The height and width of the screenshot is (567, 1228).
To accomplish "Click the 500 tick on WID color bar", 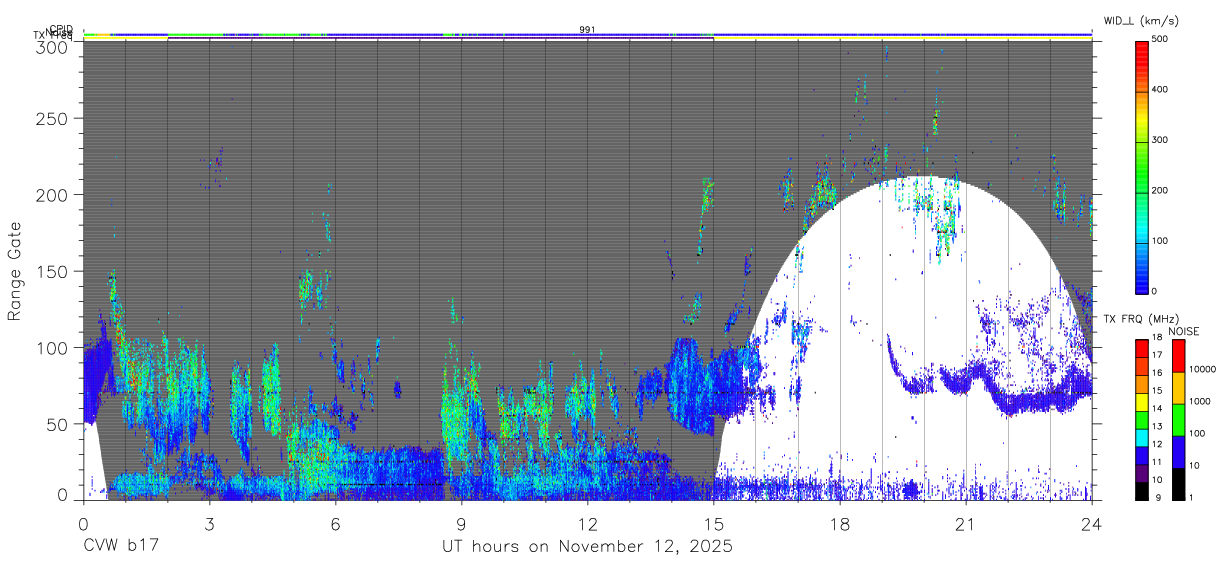I will (1160, 39).
